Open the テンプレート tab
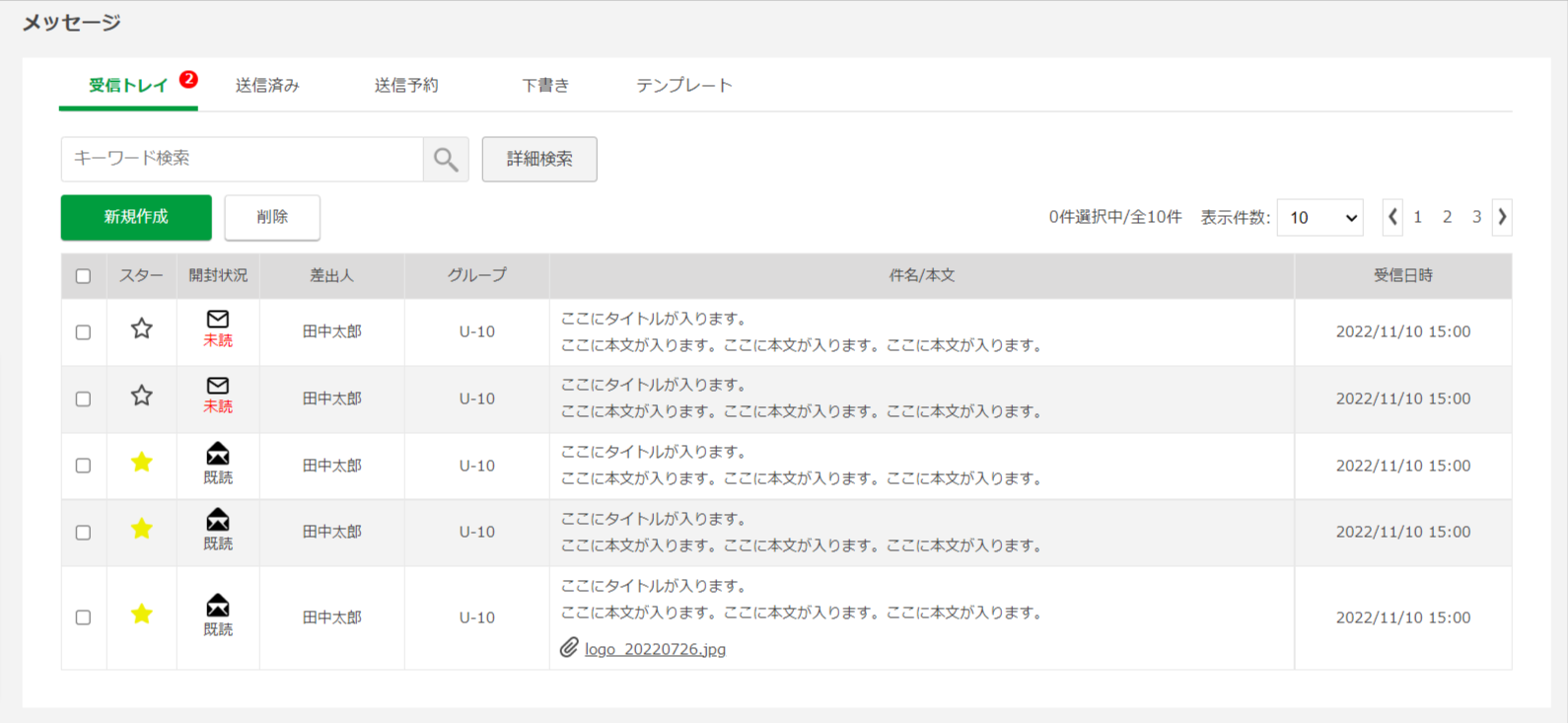This screenshot has width=1568, height=723. [x=684, y=86]
